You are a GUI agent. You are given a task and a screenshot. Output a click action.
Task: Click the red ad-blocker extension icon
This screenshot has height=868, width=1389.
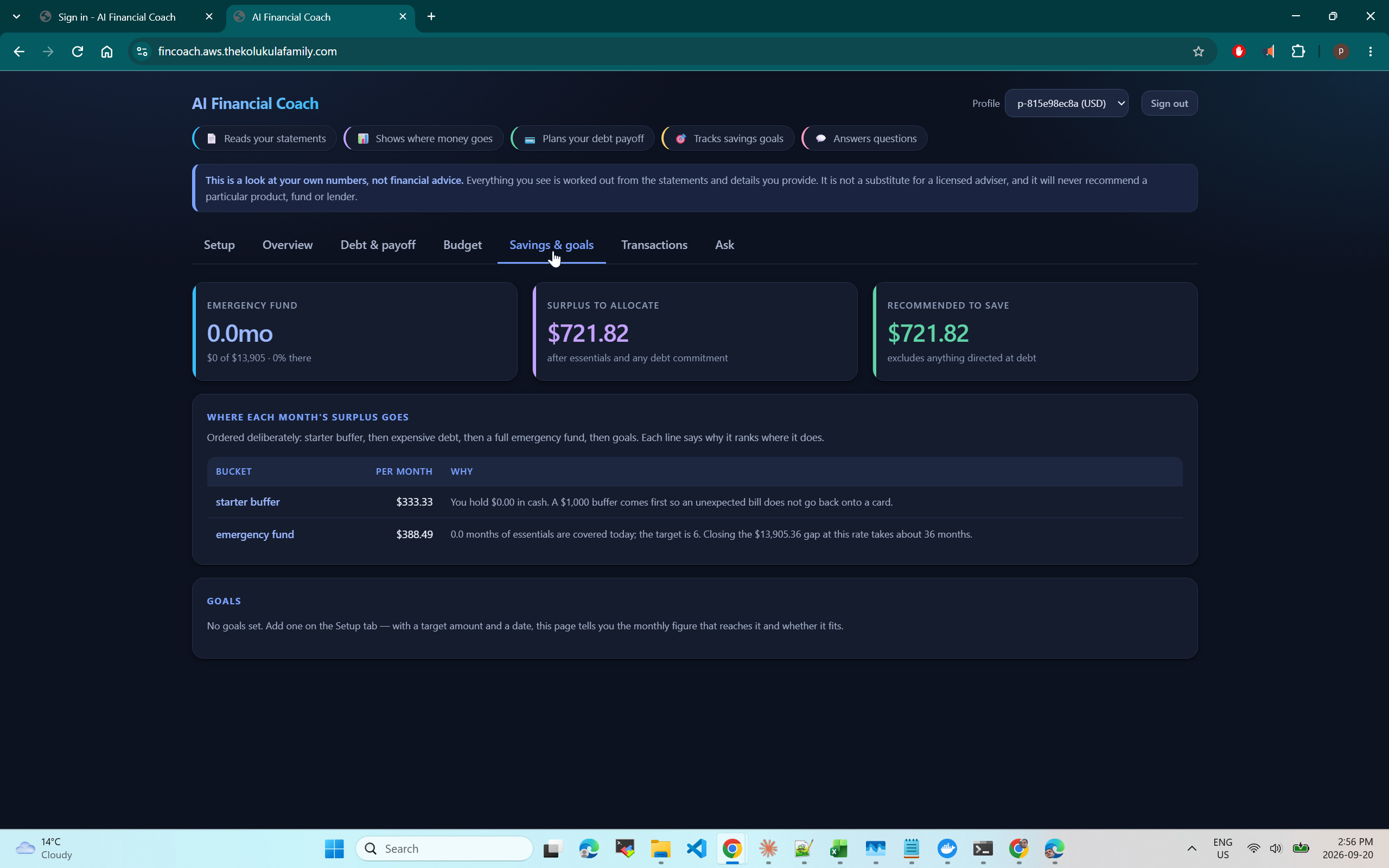tap(1239, 52)
